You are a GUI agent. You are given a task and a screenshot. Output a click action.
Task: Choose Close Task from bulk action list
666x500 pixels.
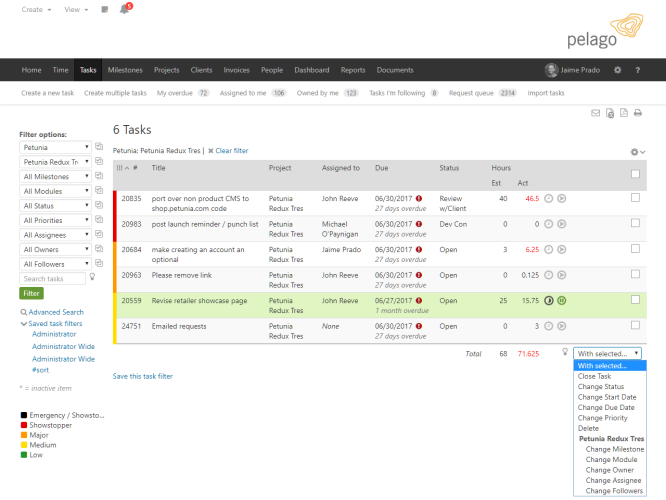point(610,376)
